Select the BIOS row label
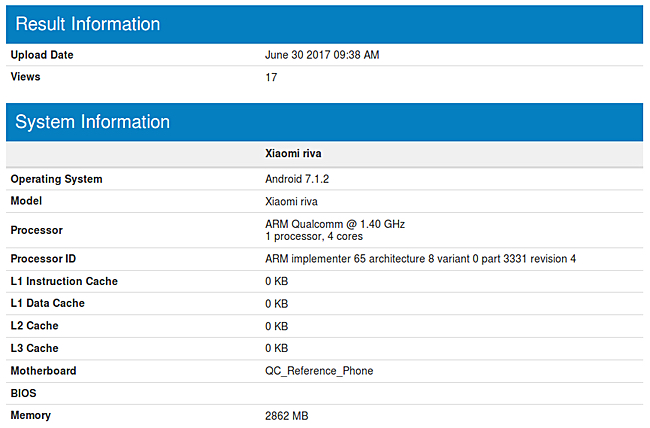Image resolution: width=650 pixels, height=428 pixels. tap(24, 393)
